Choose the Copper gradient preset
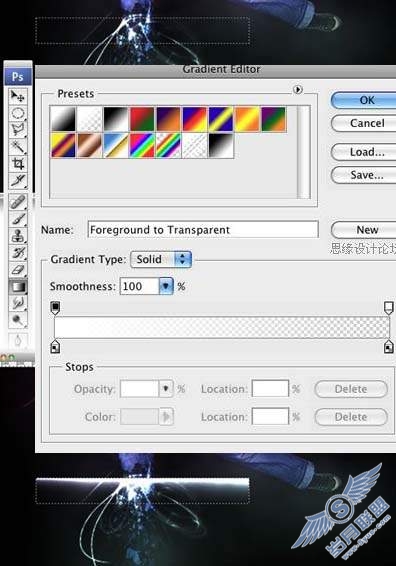The height and width of the screenshot is (566, 396). click(x=90, y=145)
